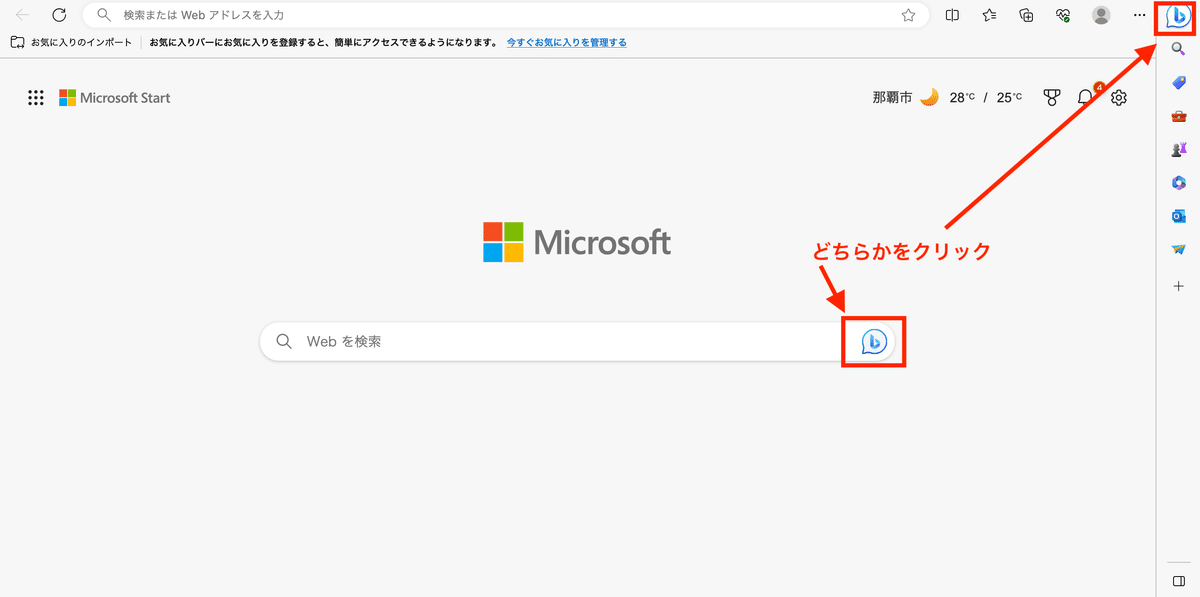The height and width of the screenshot is (597, 1200).
Task: Click the Microsoft Start logo
Action: (x=115, y=98)
